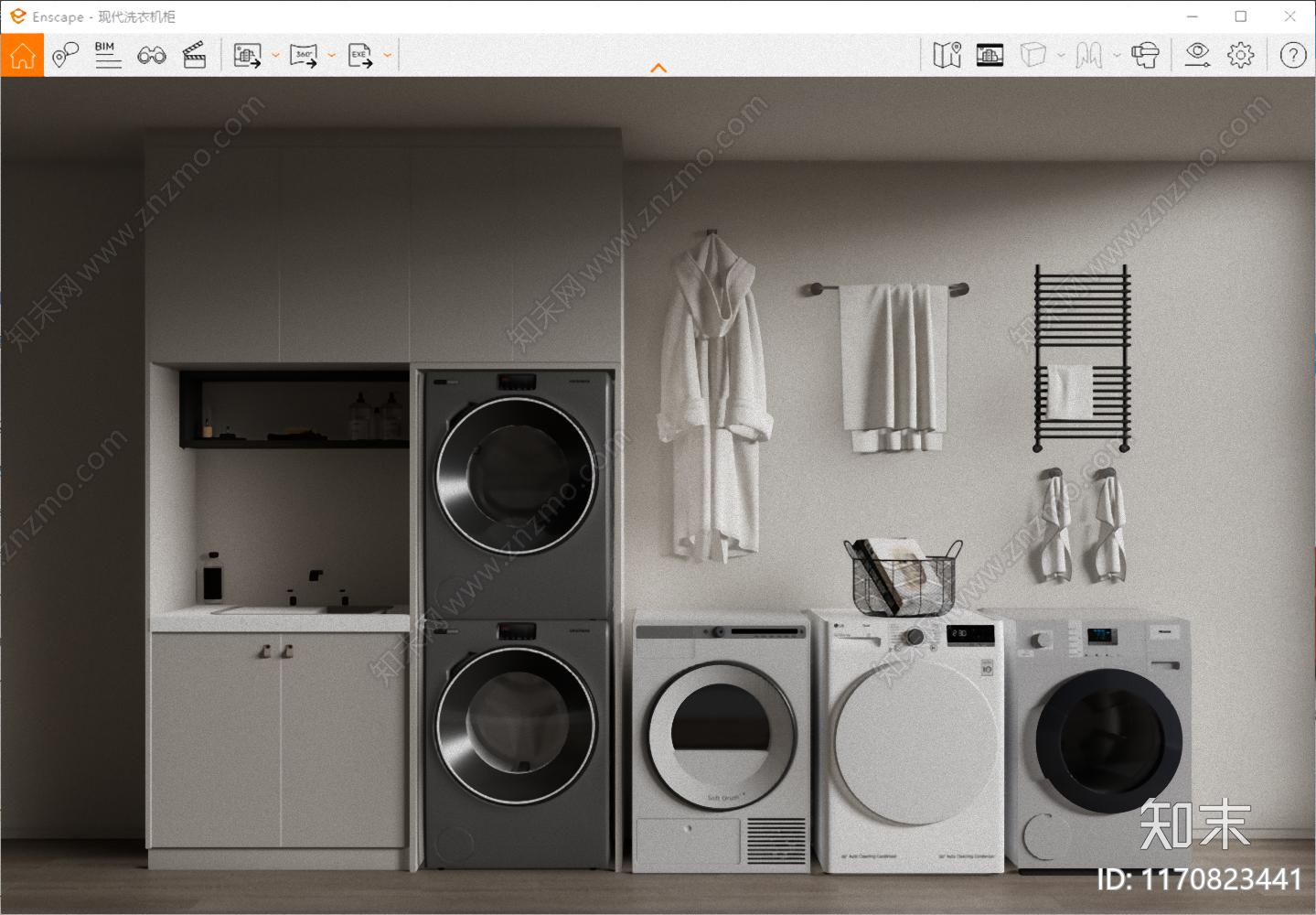Image resolution: width=1316 pixels, height=915 pixels.
Task: Click the grayed double-arch icon
Action: [1088, 55]
